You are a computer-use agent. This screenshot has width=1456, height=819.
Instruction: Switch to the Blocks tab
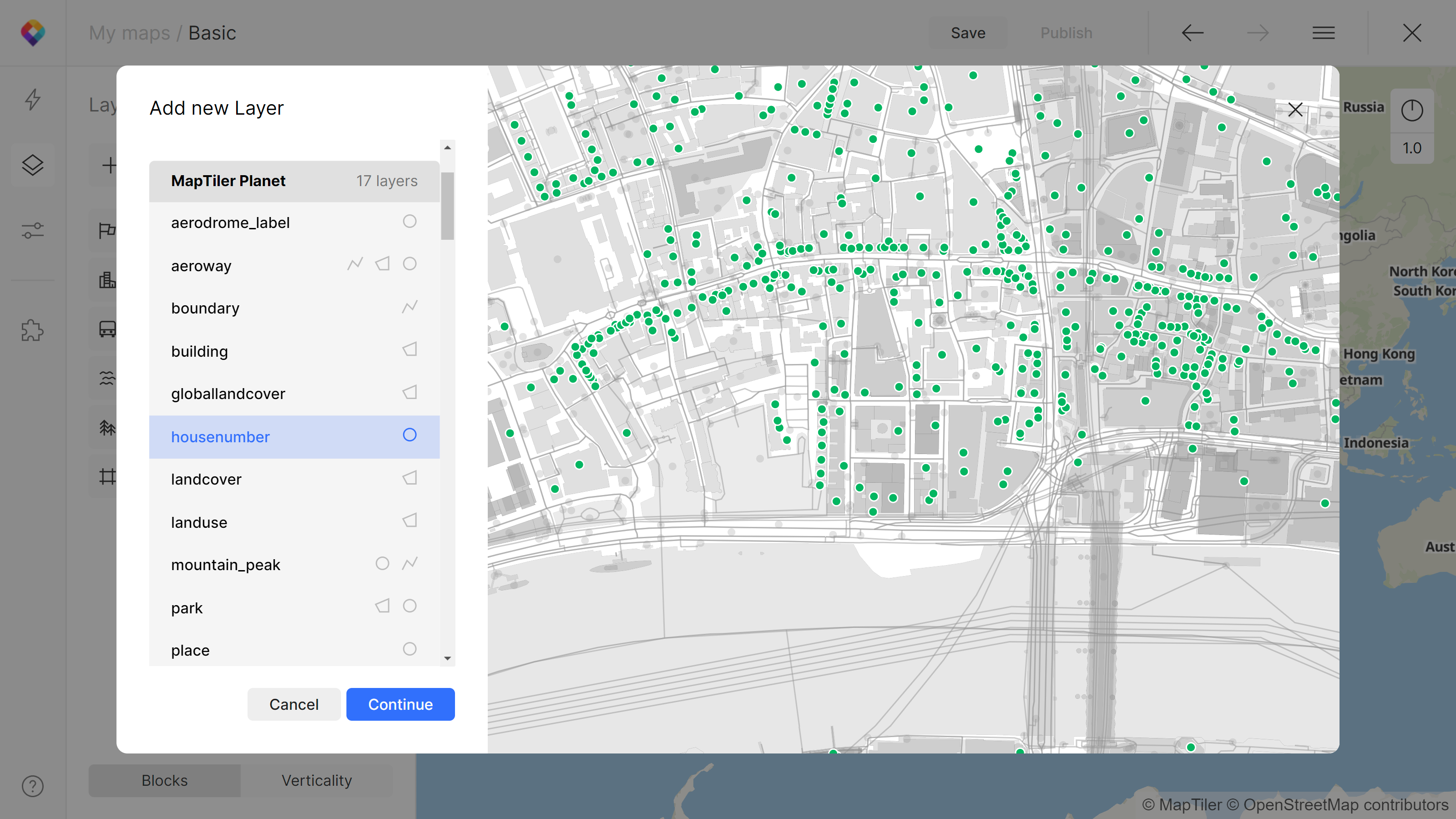(164, 781)
